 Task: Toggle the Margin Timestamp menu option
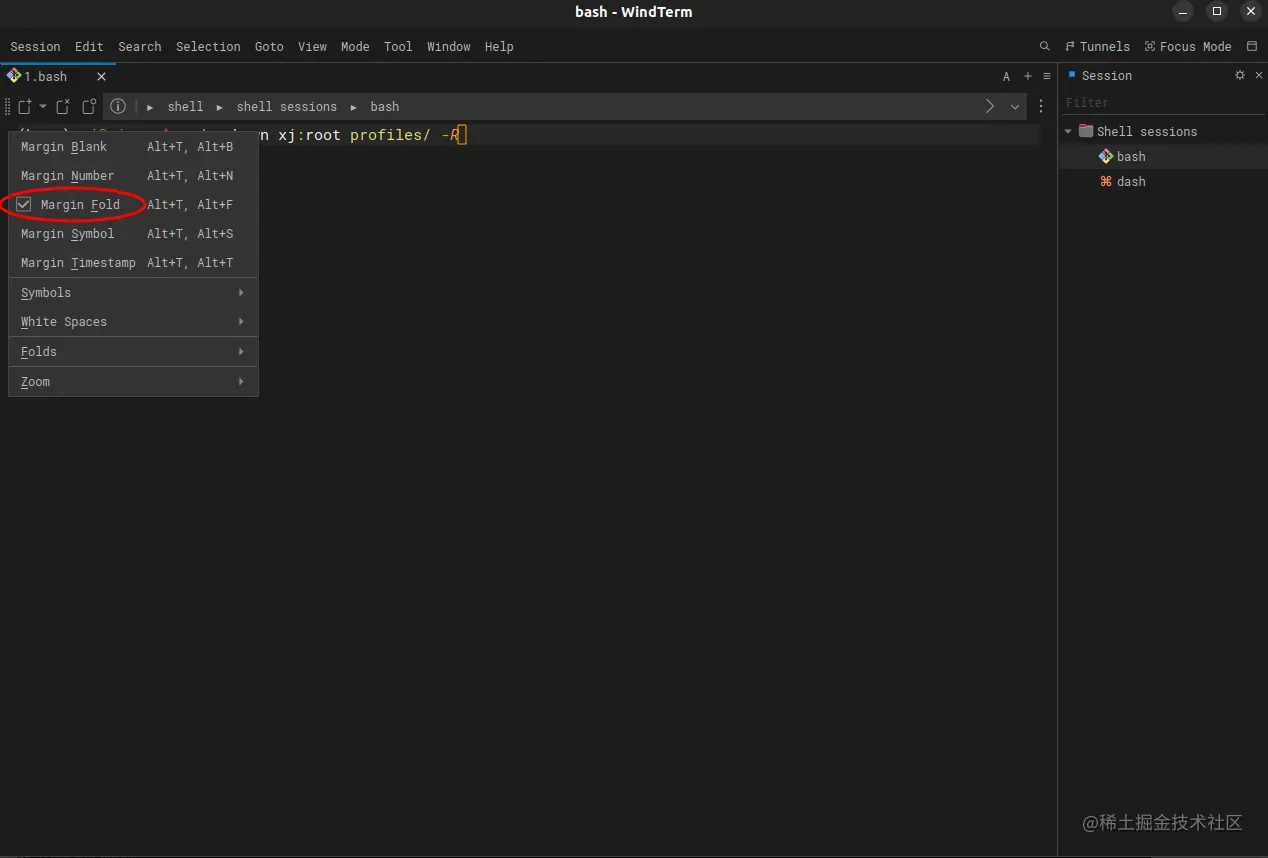point(133,262)
